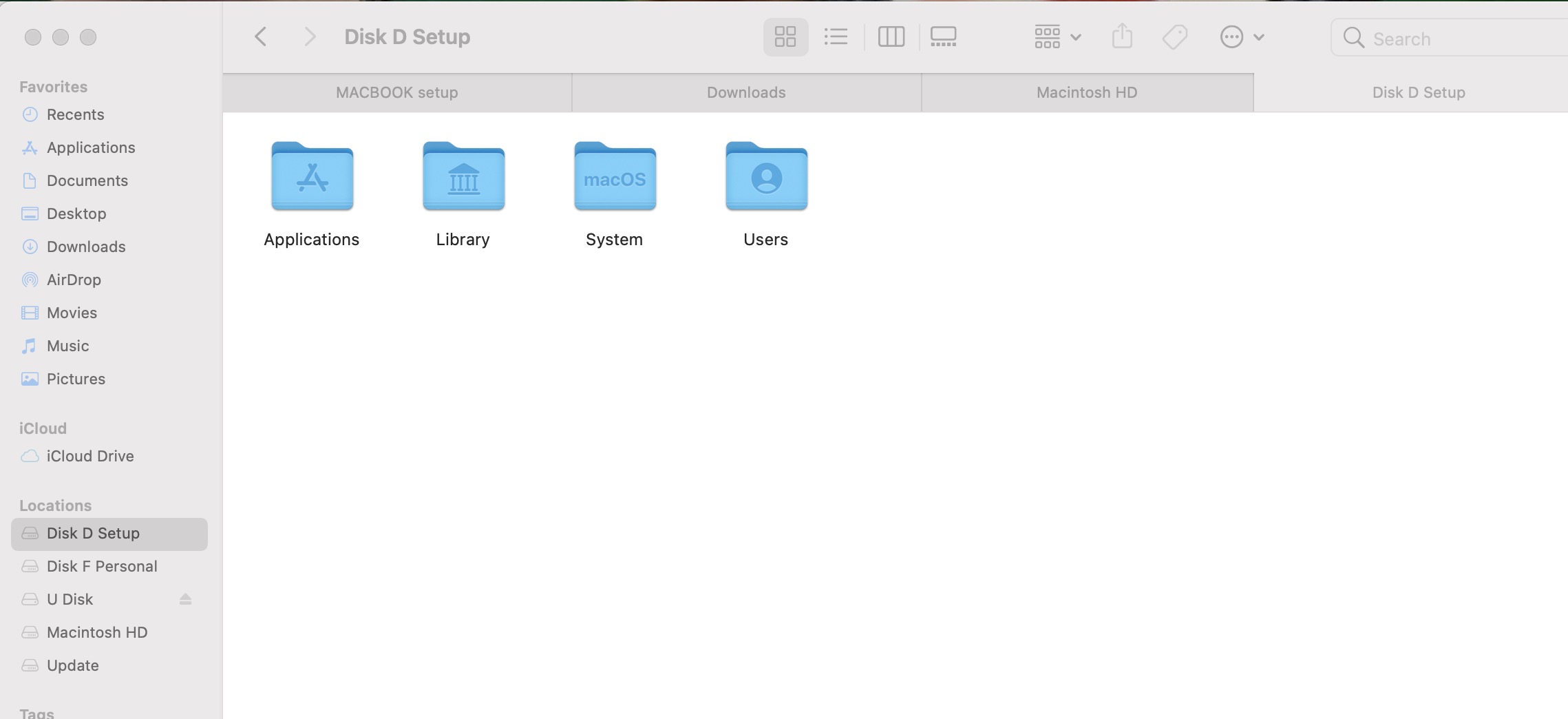1568x719 pixels.
Task: Switch to icon view mode
Action: pos(785,37)
